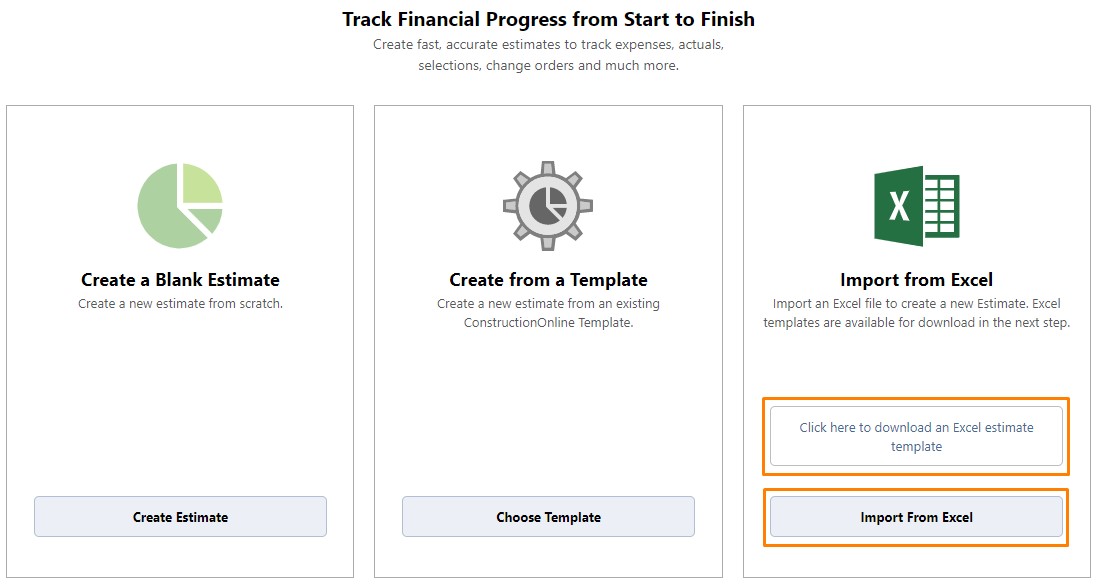Click the white X on Excel logo
The image size is (1097, 587).
(x=899, y=206)
